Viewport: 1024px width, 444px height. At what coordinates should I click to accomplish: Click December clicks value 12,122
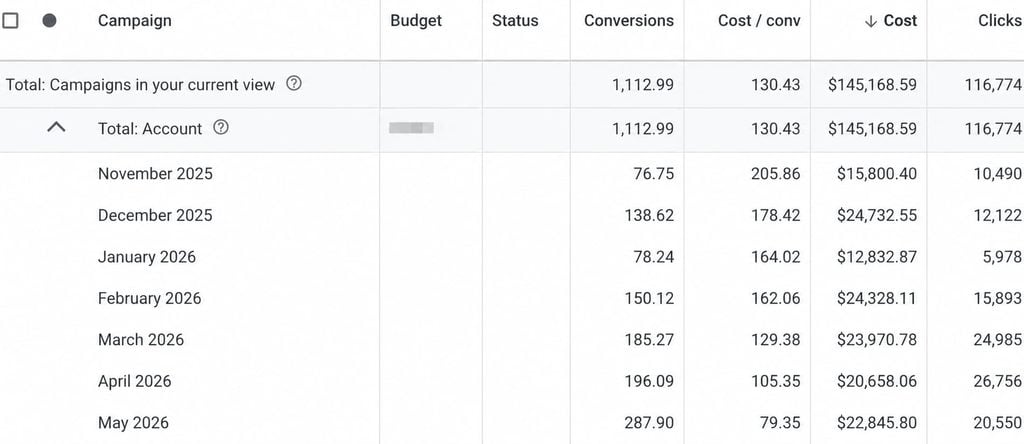click(x=997, y=215)
